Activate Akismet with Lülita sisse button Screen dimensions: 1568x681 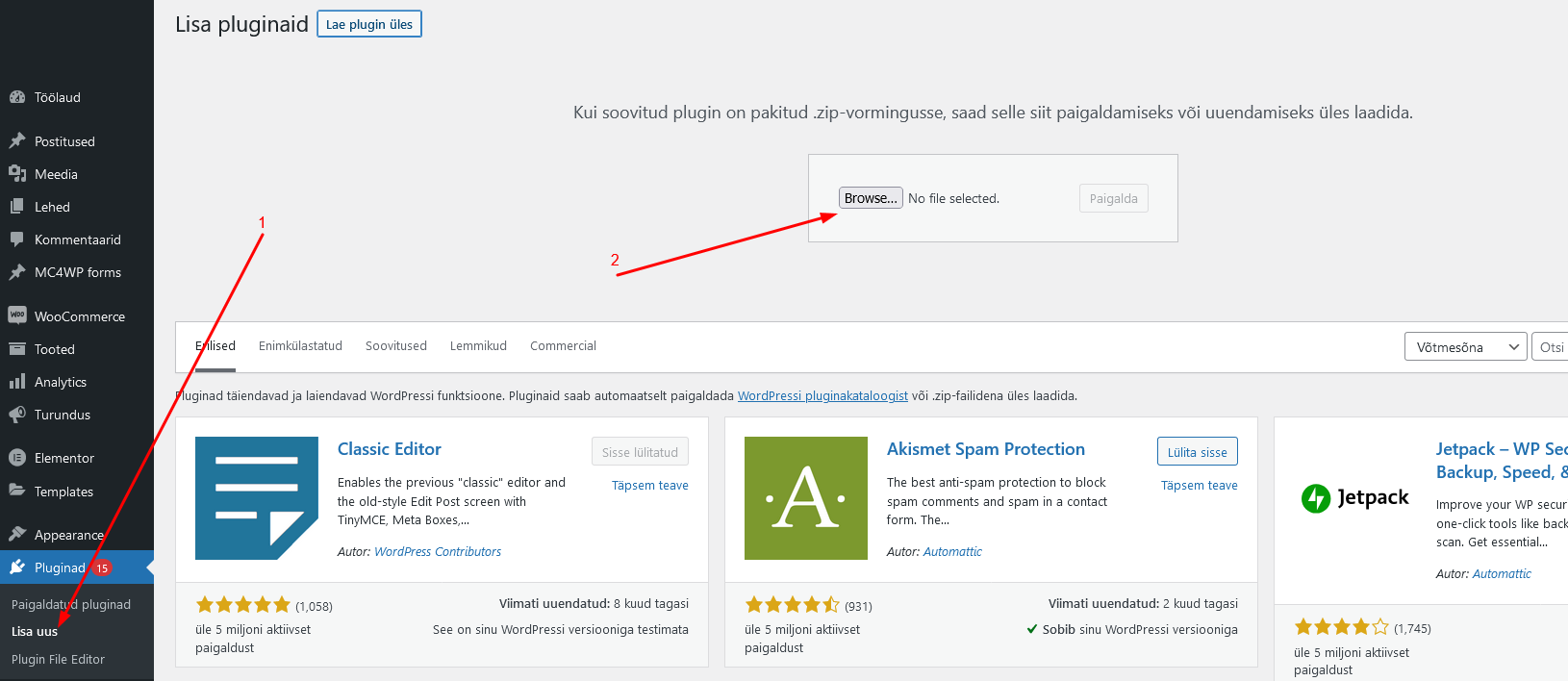[1197, 452]
